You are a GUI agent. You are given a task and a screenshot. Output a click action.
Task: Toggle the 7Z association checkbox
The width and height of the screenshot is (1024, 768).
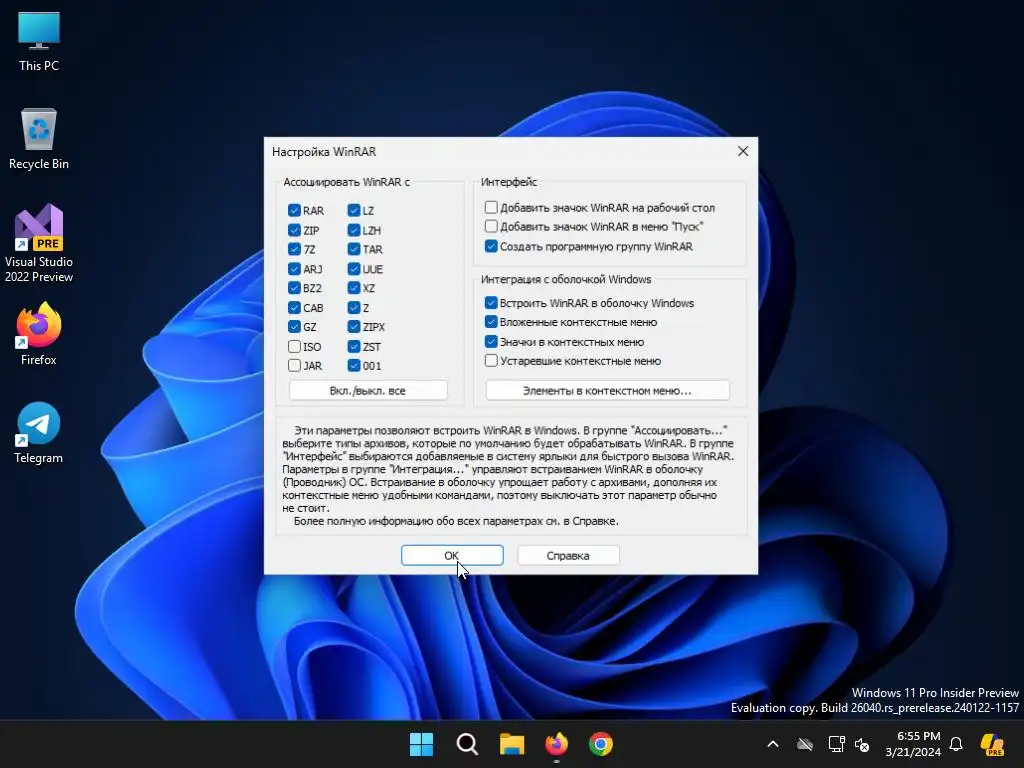pos(294,249)
